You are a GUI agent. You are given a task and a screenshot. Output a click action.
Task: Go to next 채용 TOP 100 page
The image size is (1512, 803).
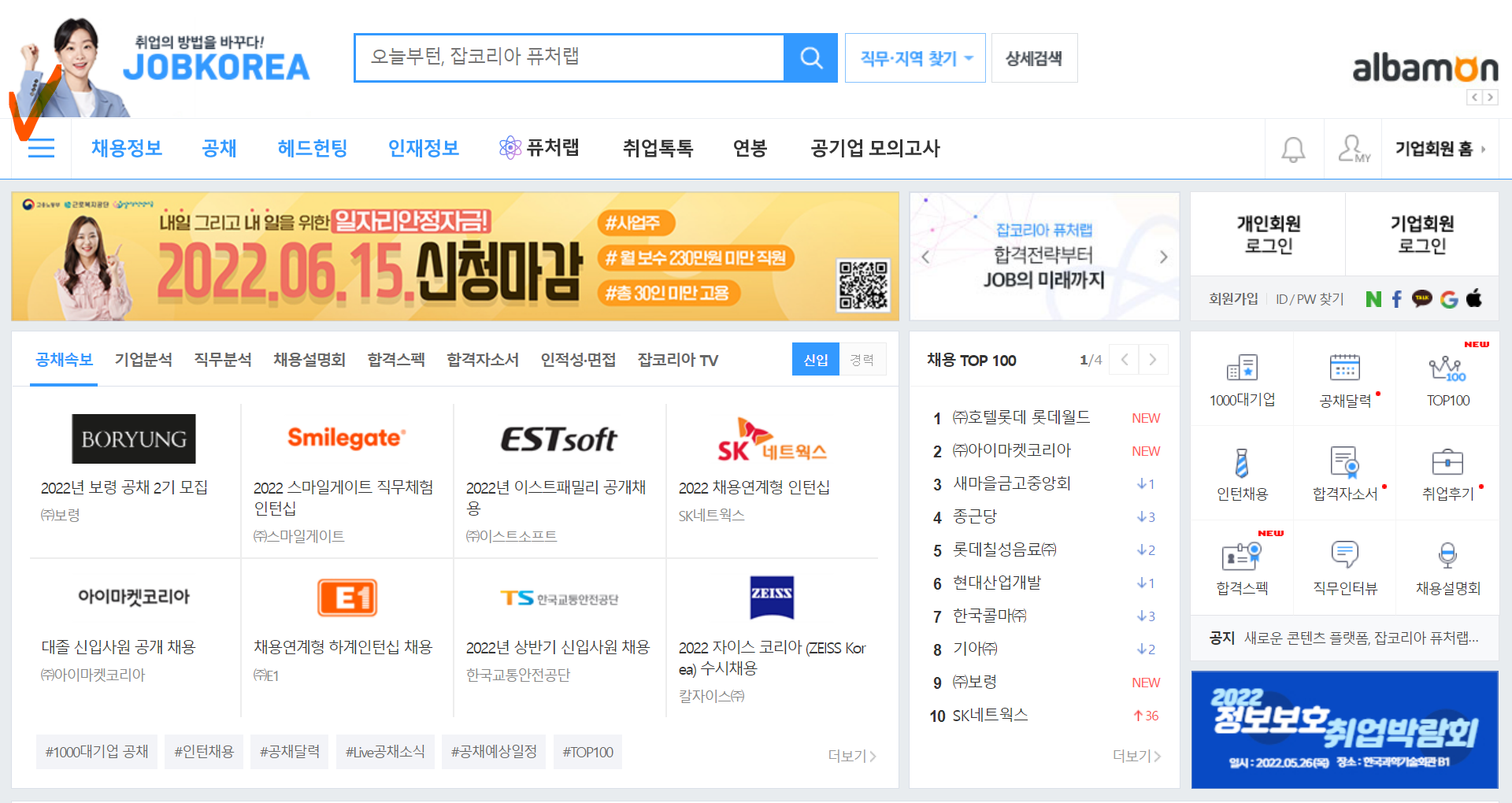pos(1153,360)
